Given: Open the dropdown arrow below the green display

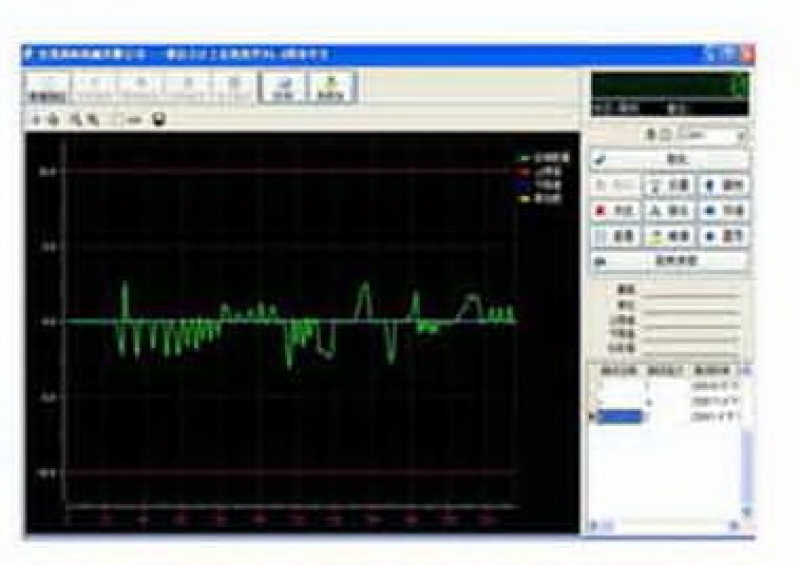Looking at the screenshot, I should [741, 135].
